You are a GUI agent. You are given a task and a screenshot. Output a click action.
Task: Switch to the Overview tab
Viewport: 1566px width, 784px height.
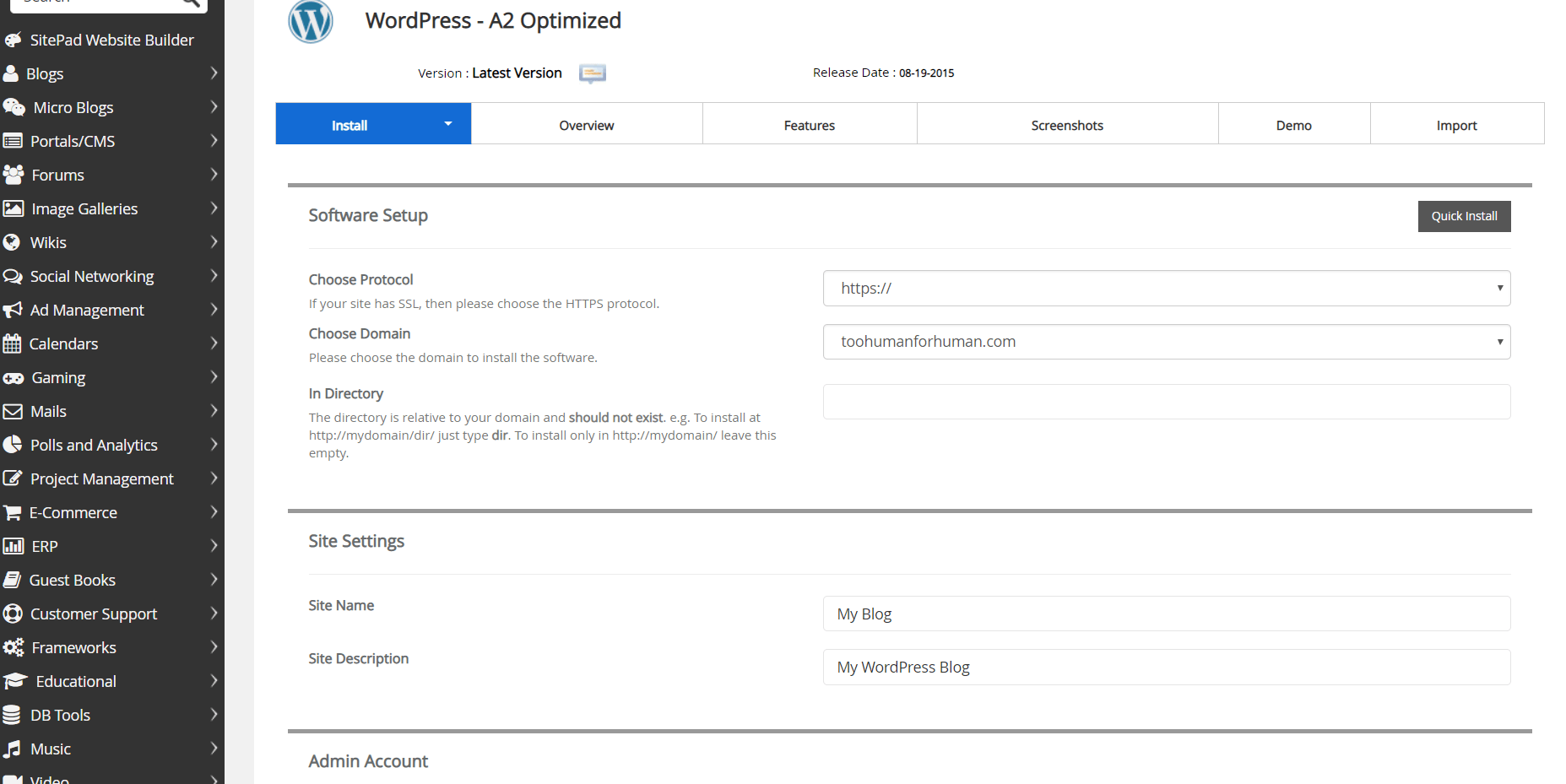[586, 125]
